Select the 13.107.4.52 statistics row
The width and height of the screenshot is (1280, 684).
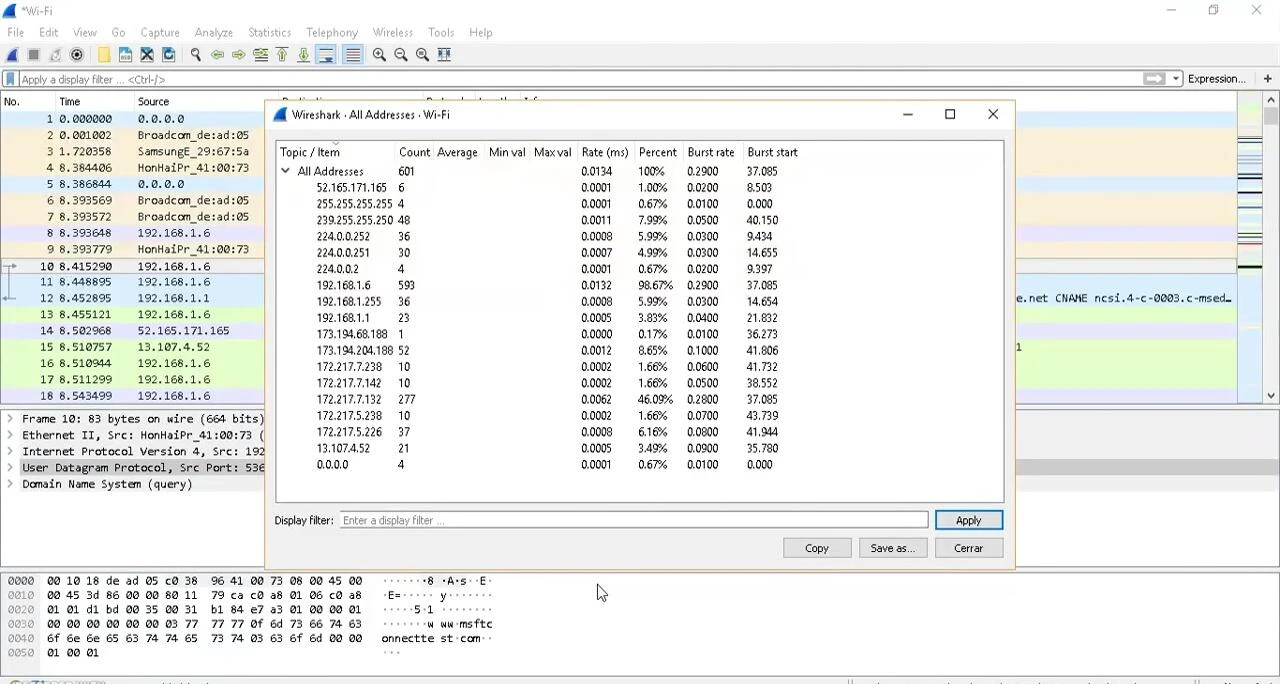[x=640, y=448]
